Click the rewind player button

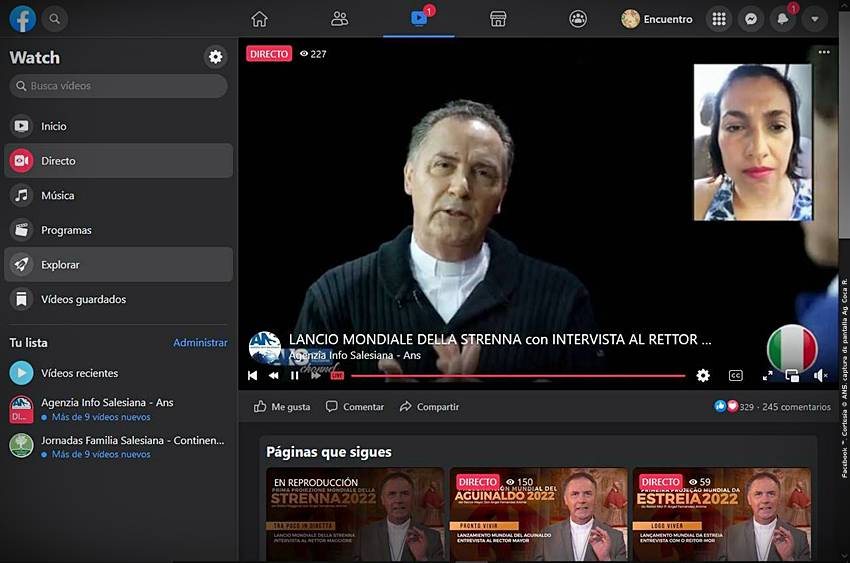pos(274,376)
